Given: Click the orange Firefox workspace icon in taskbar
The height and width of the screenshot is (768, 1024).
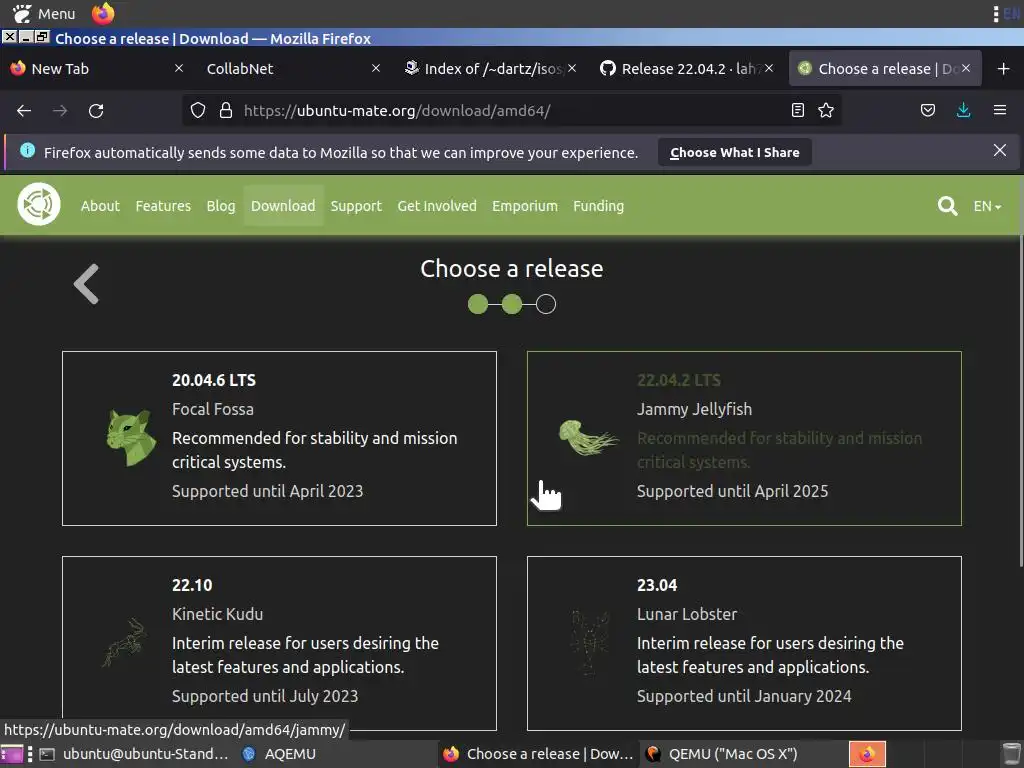Looking at the screenshot, I should [x=867, y=754].
